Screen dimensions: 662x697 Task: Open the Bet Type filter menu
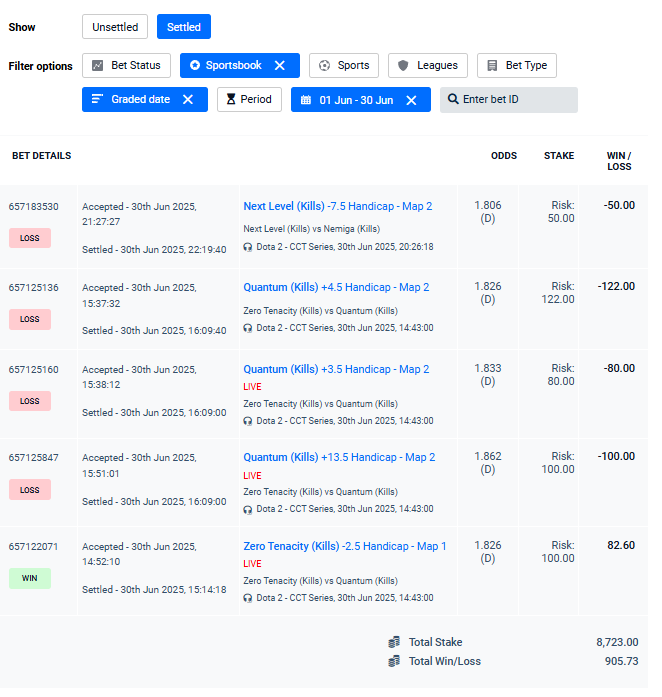coord(516,66)
